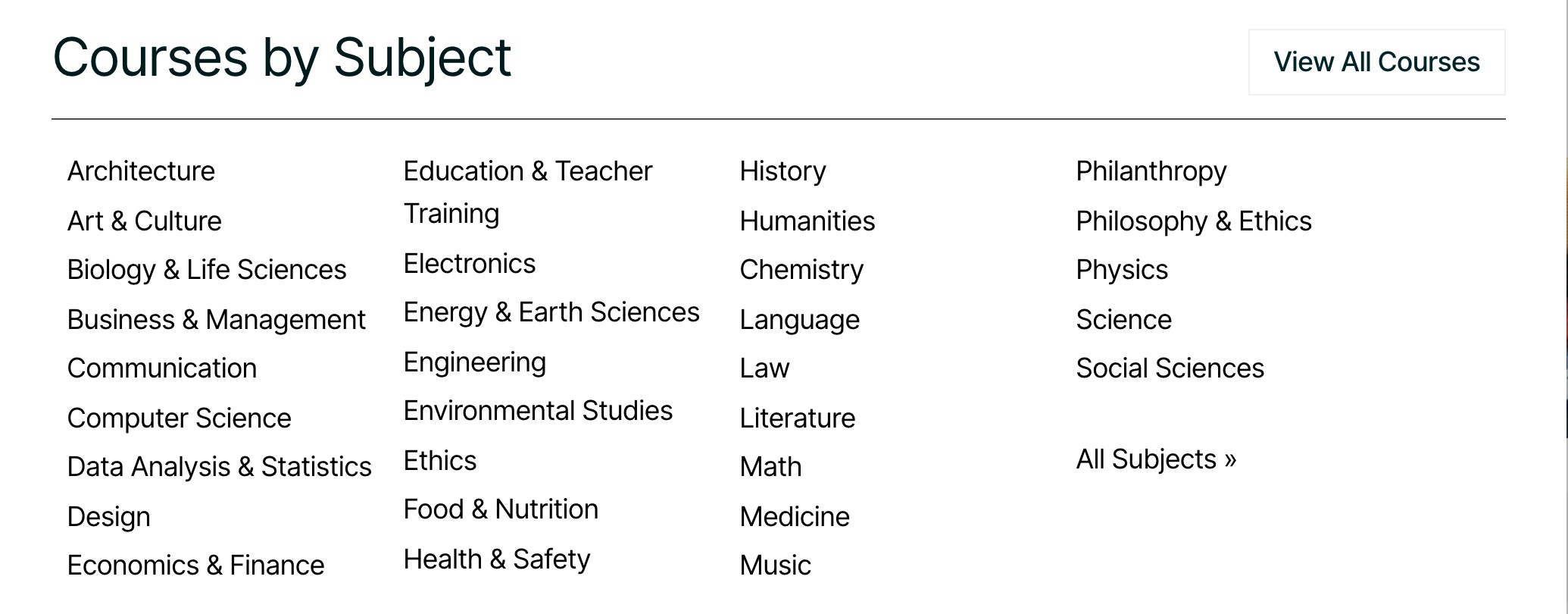Image resolution: width=1568 pixels, height=614 pixels.
Task: Go to Business & Management courses
Action: (x=216, y=320)
